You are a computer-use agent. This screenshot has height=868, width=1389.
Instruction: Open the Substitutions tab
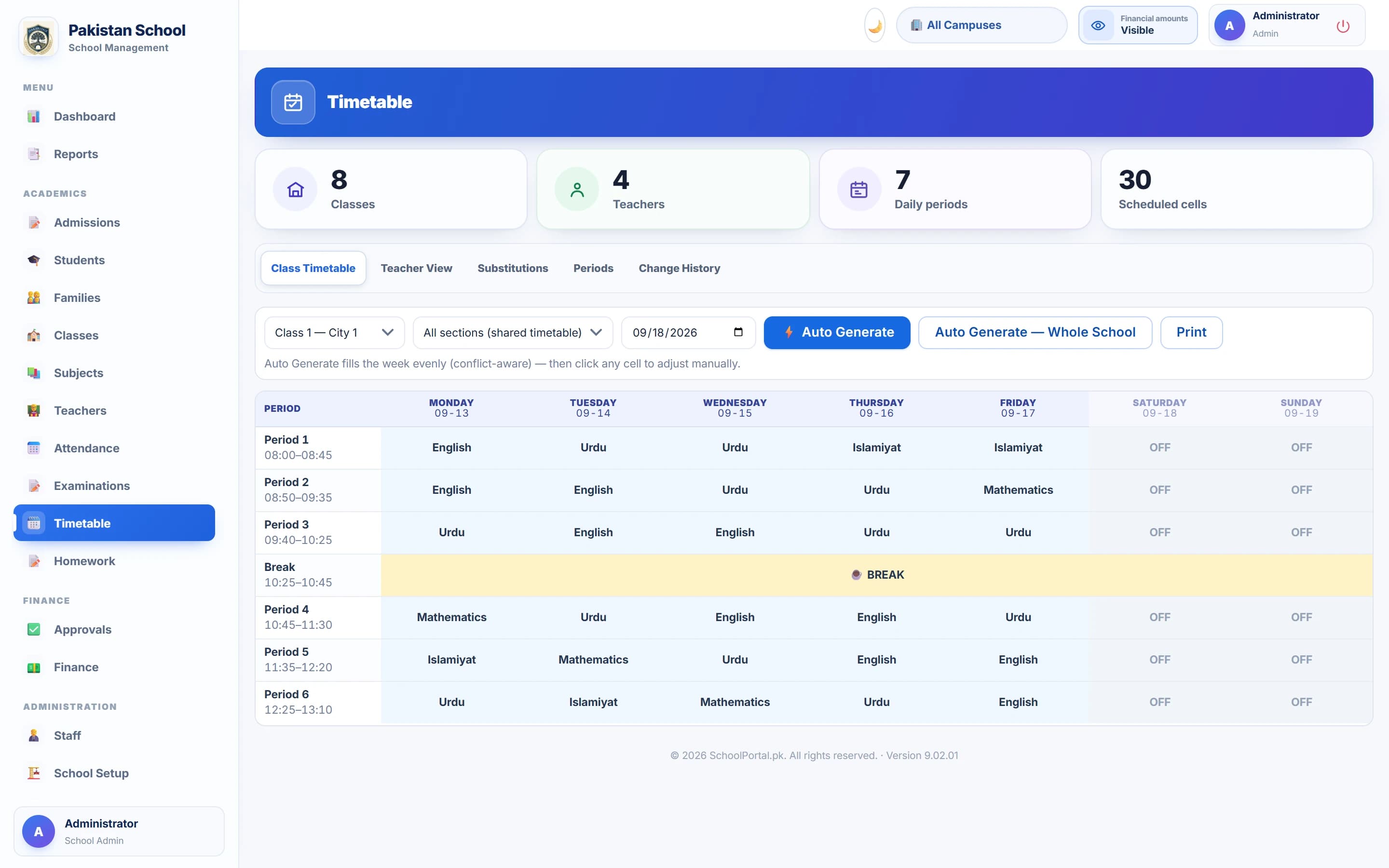point(513,268)
